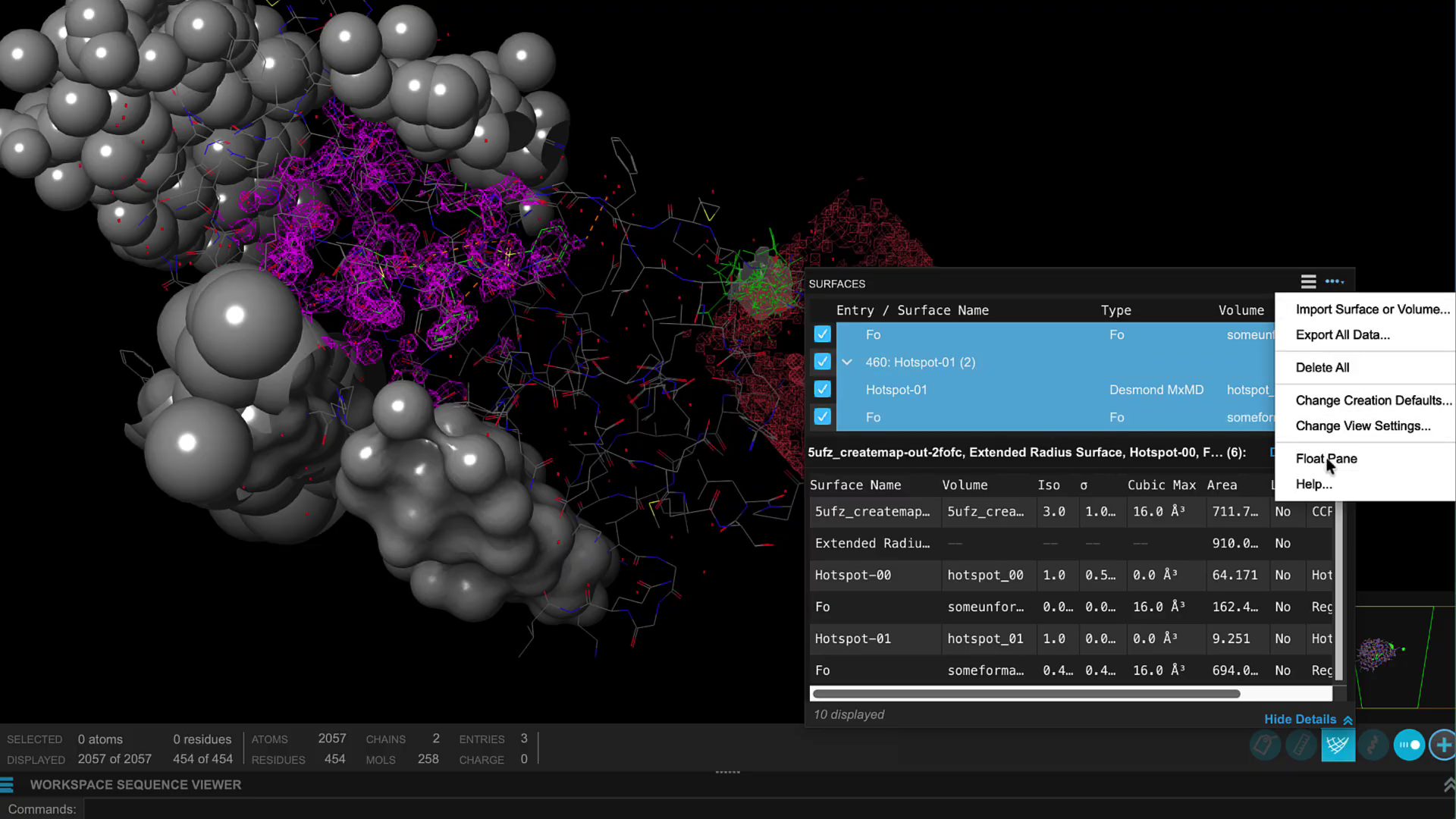1456x819 pixels.
Task: Uncheck the Fo someform surface checkbox
Action: pos(822,417)
